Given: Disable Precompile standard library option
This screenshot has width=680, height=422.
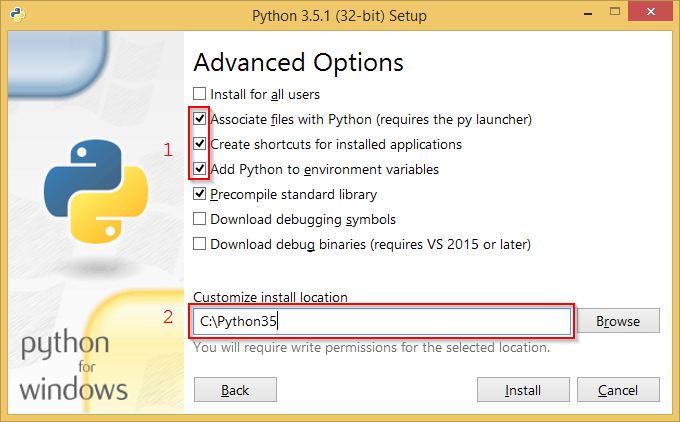Looking at the screenshot, I should click(200, 194).
